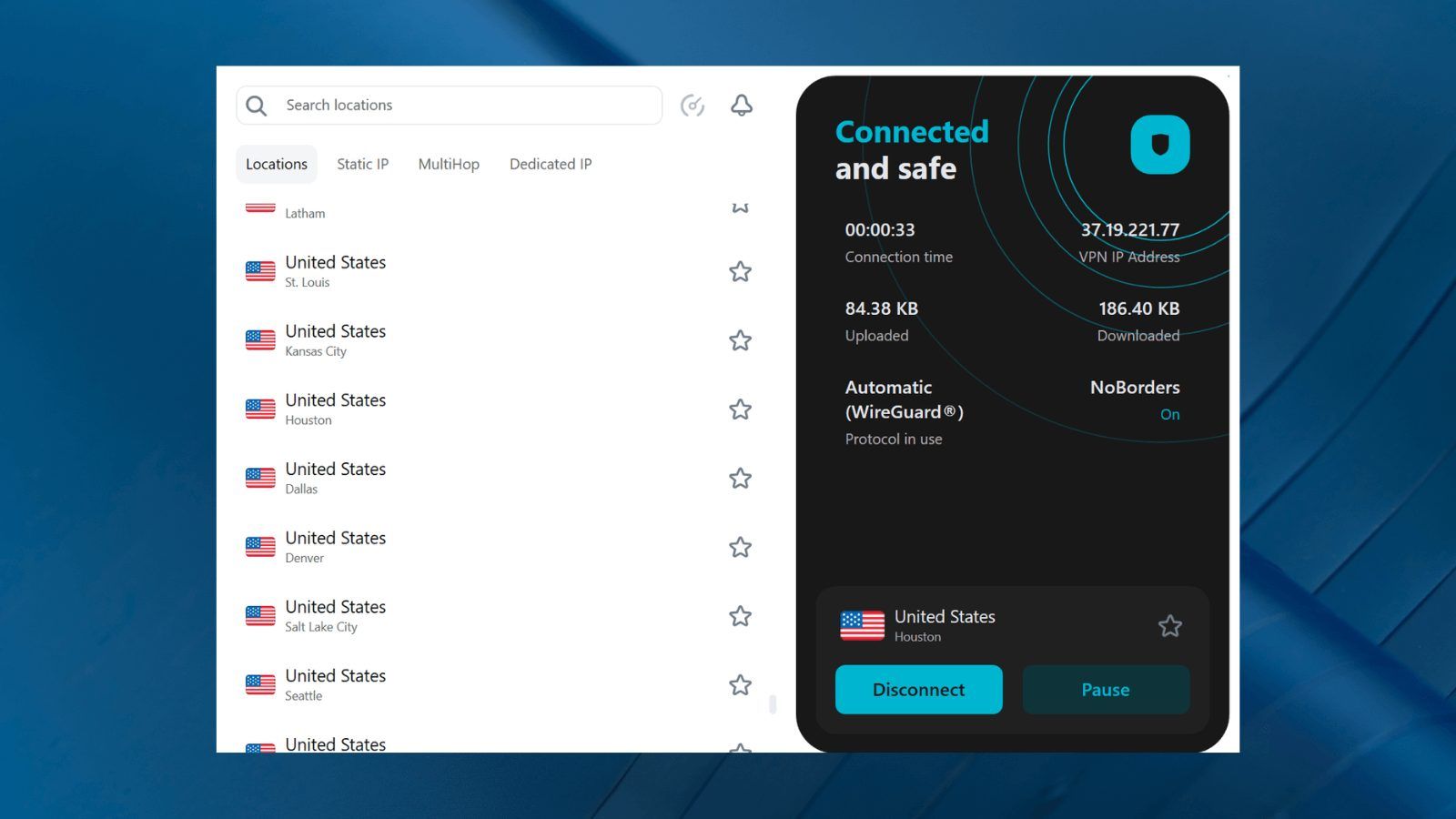Switch to the Locations tab
The image size is (1456, 819).
[277, 164]
